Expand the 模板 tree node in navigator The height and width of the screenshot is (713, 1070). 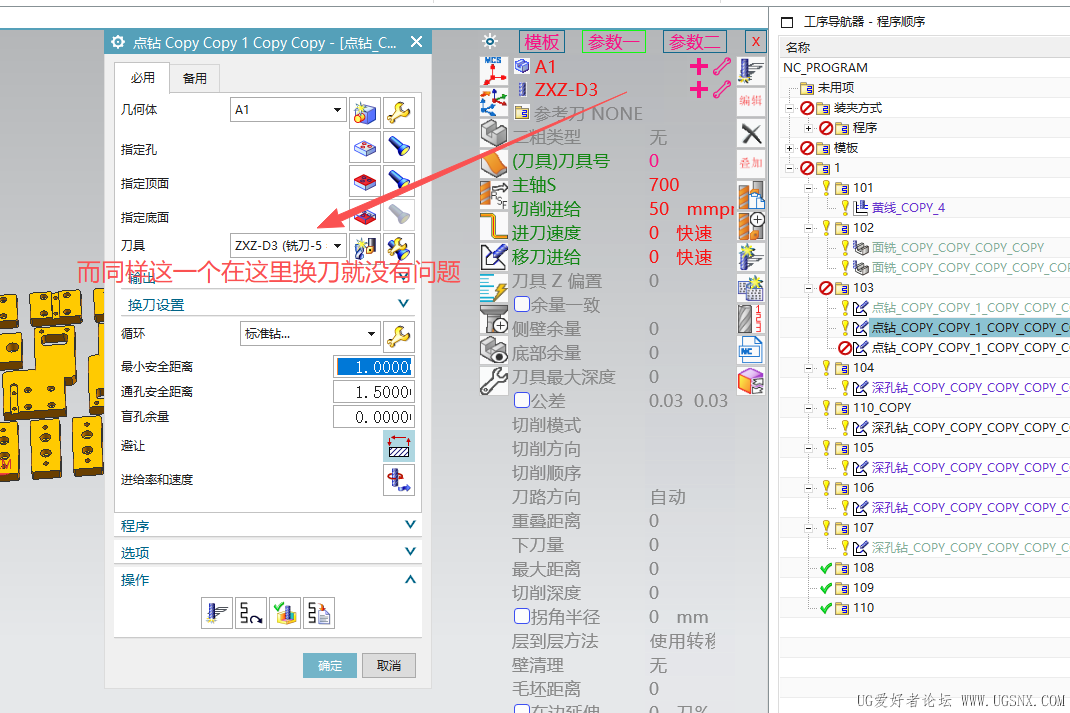pos(789,148)
